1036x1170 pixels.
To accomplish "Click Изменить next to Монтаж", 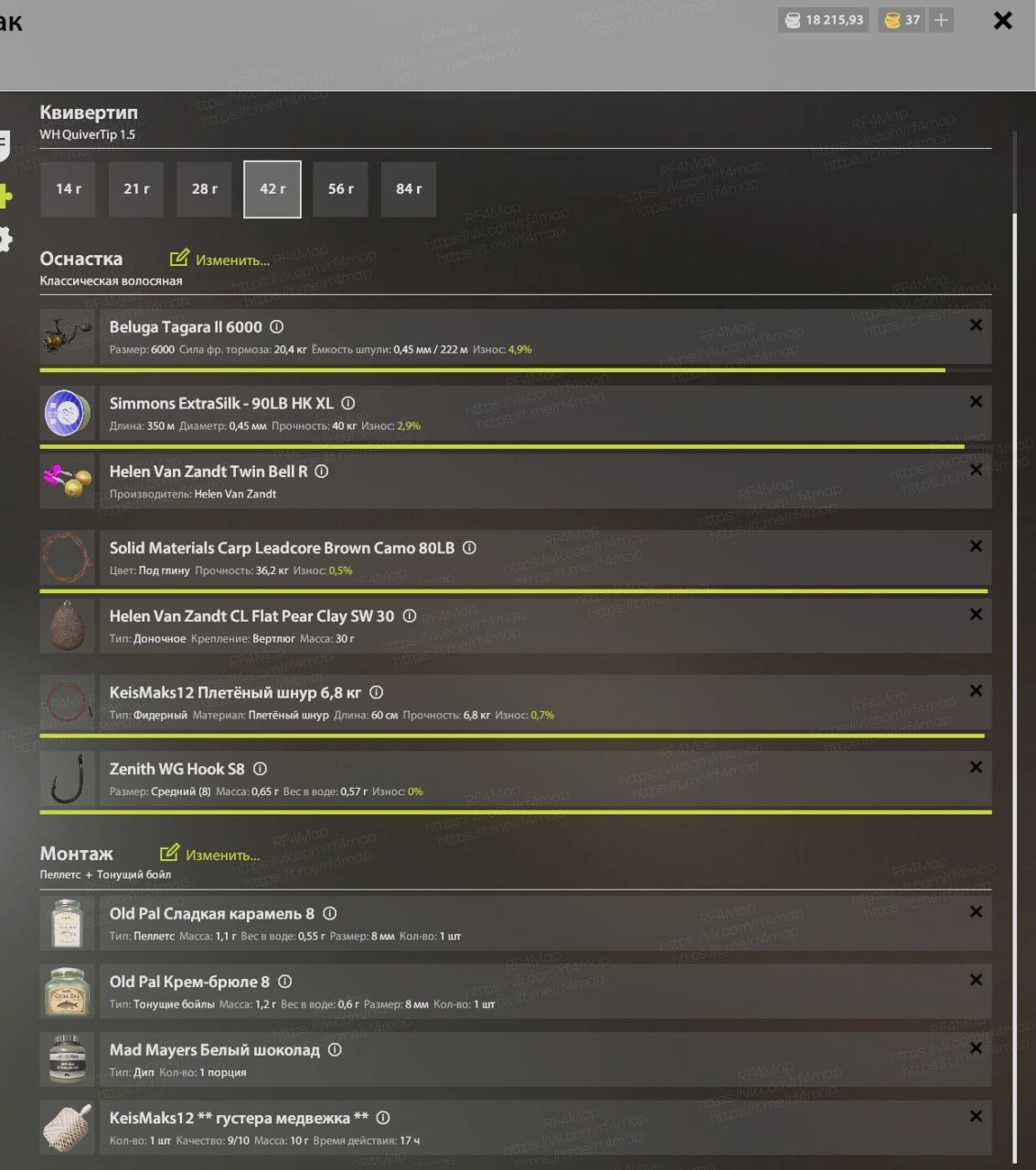I will pos(210,855).
